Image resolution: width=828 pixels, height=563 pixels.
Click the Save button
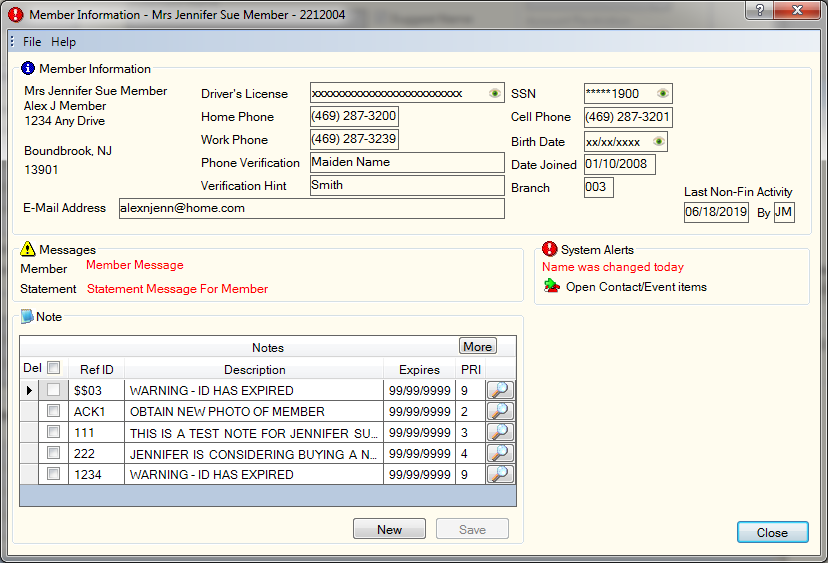pos(472,529)
